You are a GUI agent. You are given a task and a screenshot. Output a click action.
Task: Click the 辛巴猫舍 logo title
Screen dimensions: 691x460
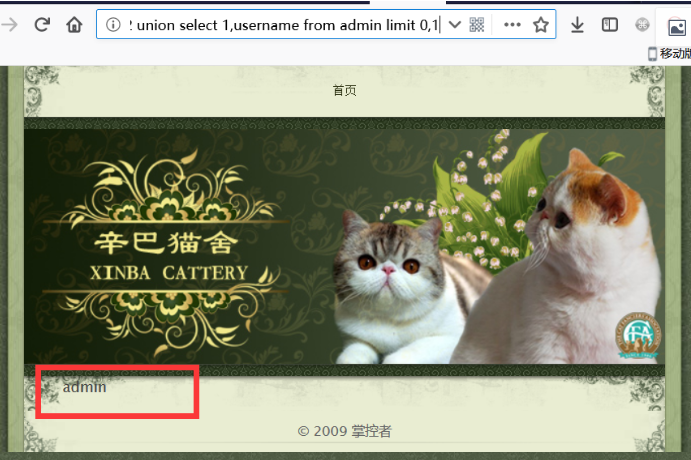tap(167, 243)
